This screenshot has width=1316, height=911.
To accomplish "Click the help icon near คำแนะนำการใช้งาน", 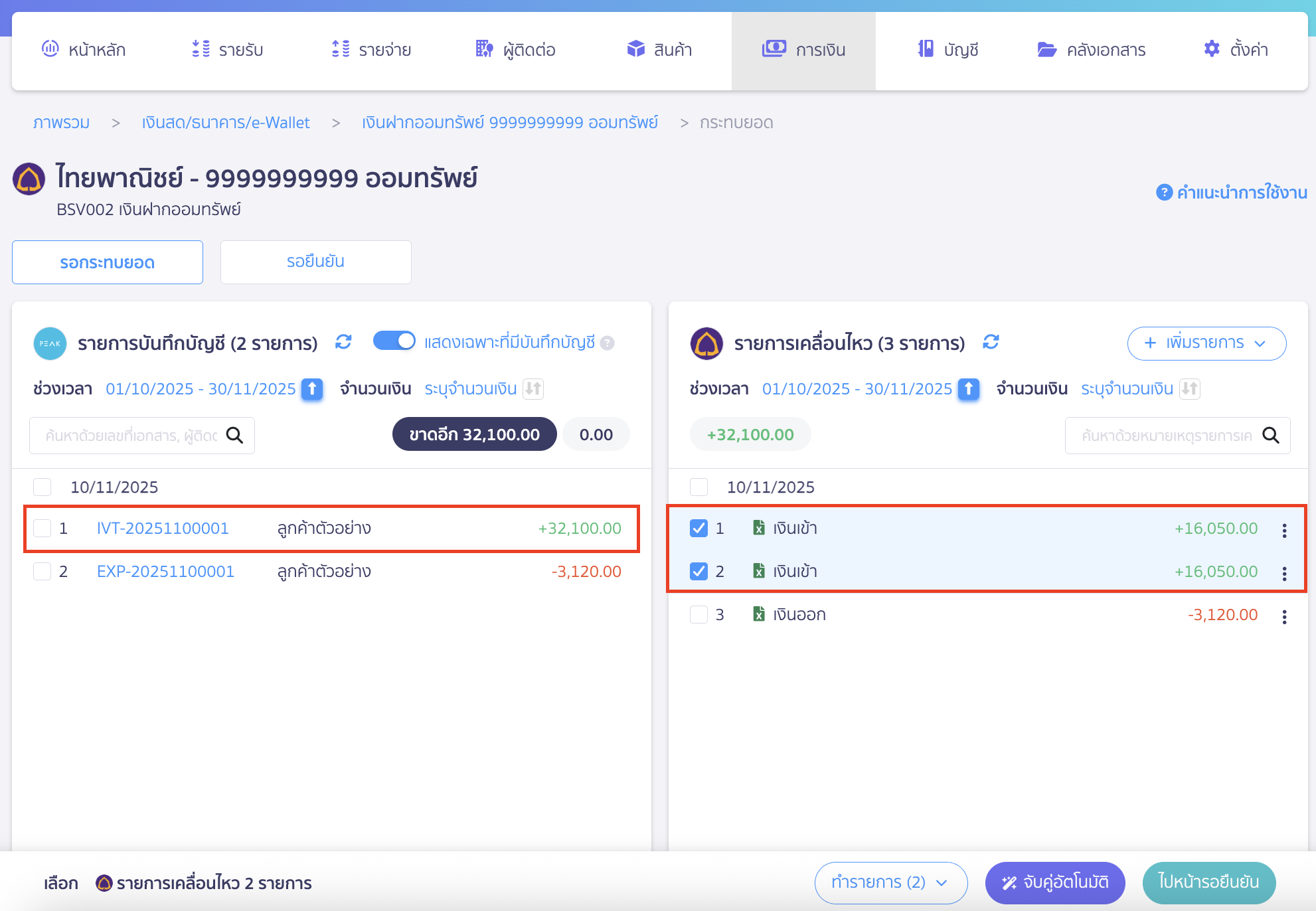I will pos(1163,193).
